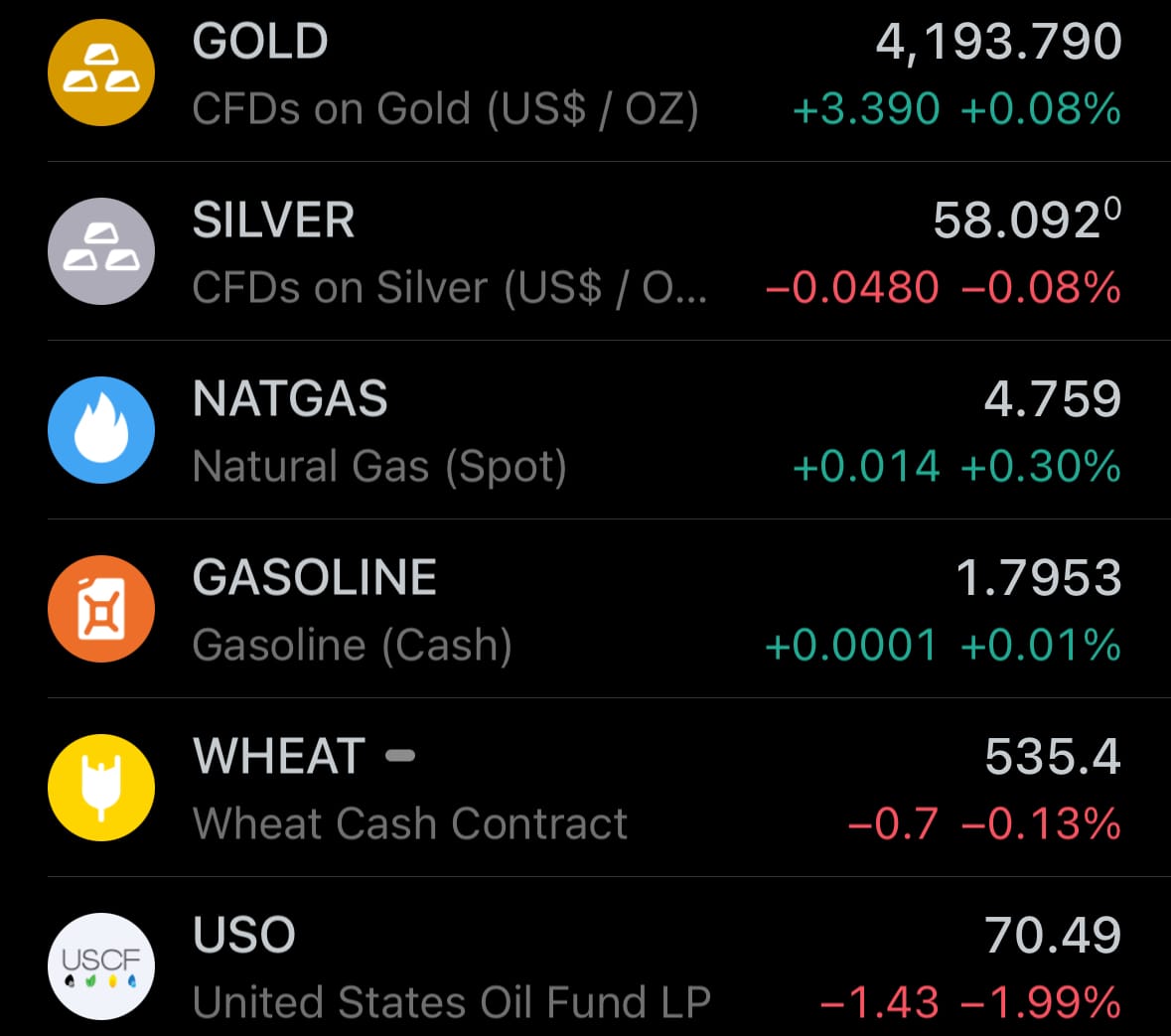
Task: Open the GOLD symbol name
Action: 260,42
